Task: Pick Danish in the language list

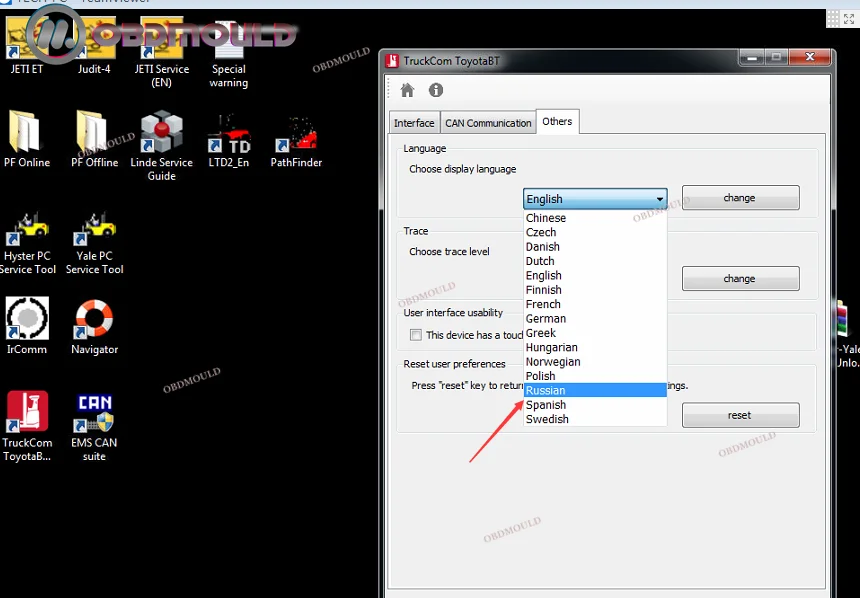Action: (x=595, y=247)
